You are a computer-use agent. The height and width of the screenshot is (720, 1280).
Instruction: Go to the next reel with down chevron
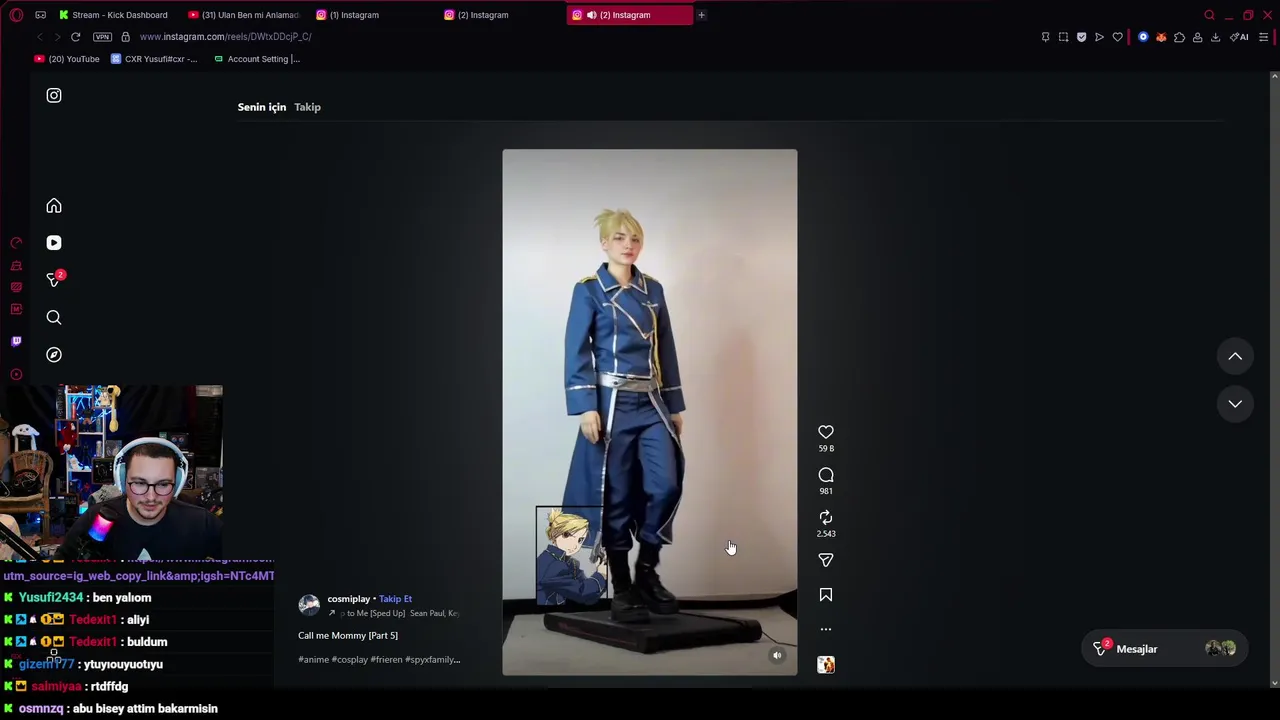(x=1235, y=404)
